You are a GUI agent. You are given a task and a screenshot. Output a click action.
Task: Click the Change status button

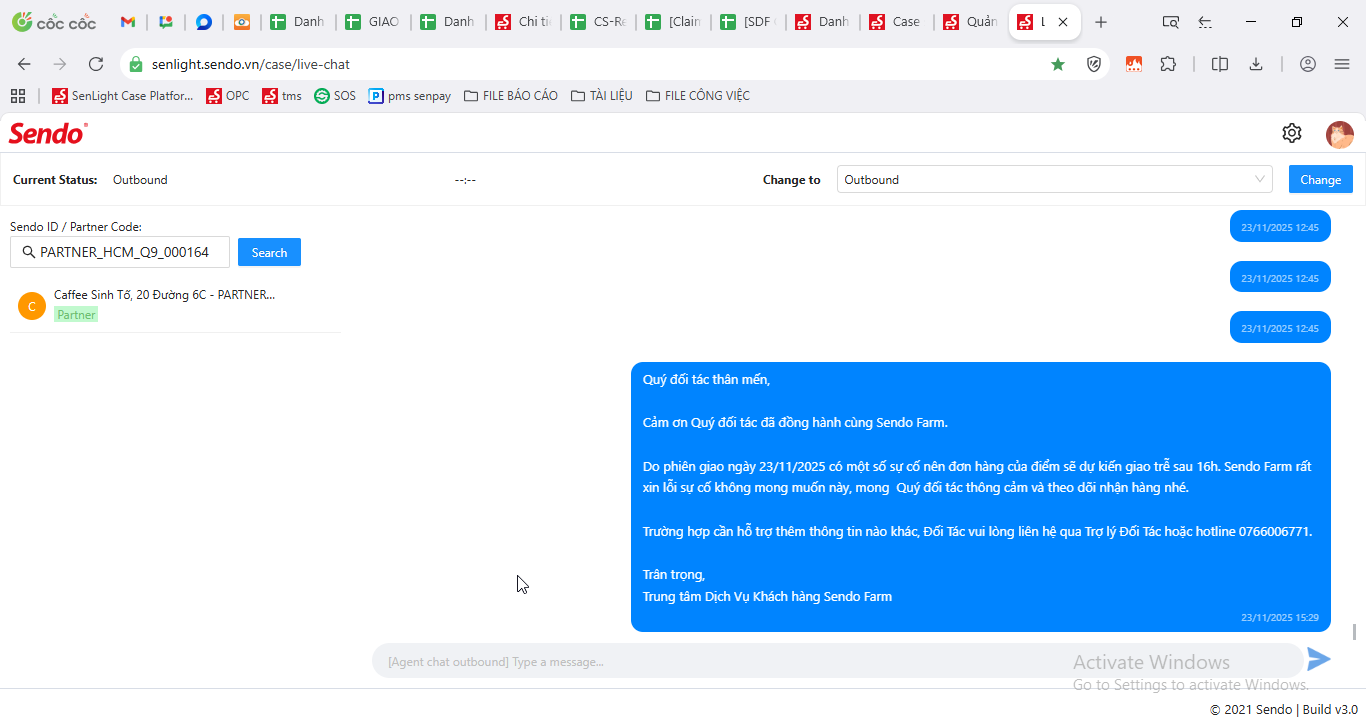click(x=1321, y=179)
